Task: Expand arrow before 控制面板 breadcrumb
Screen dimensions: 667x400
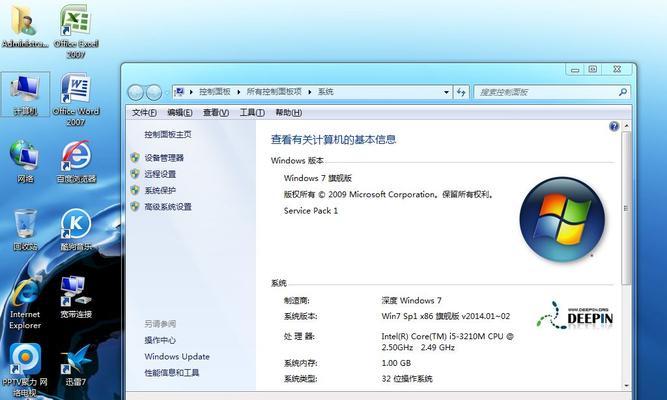Action: [191, 92]
